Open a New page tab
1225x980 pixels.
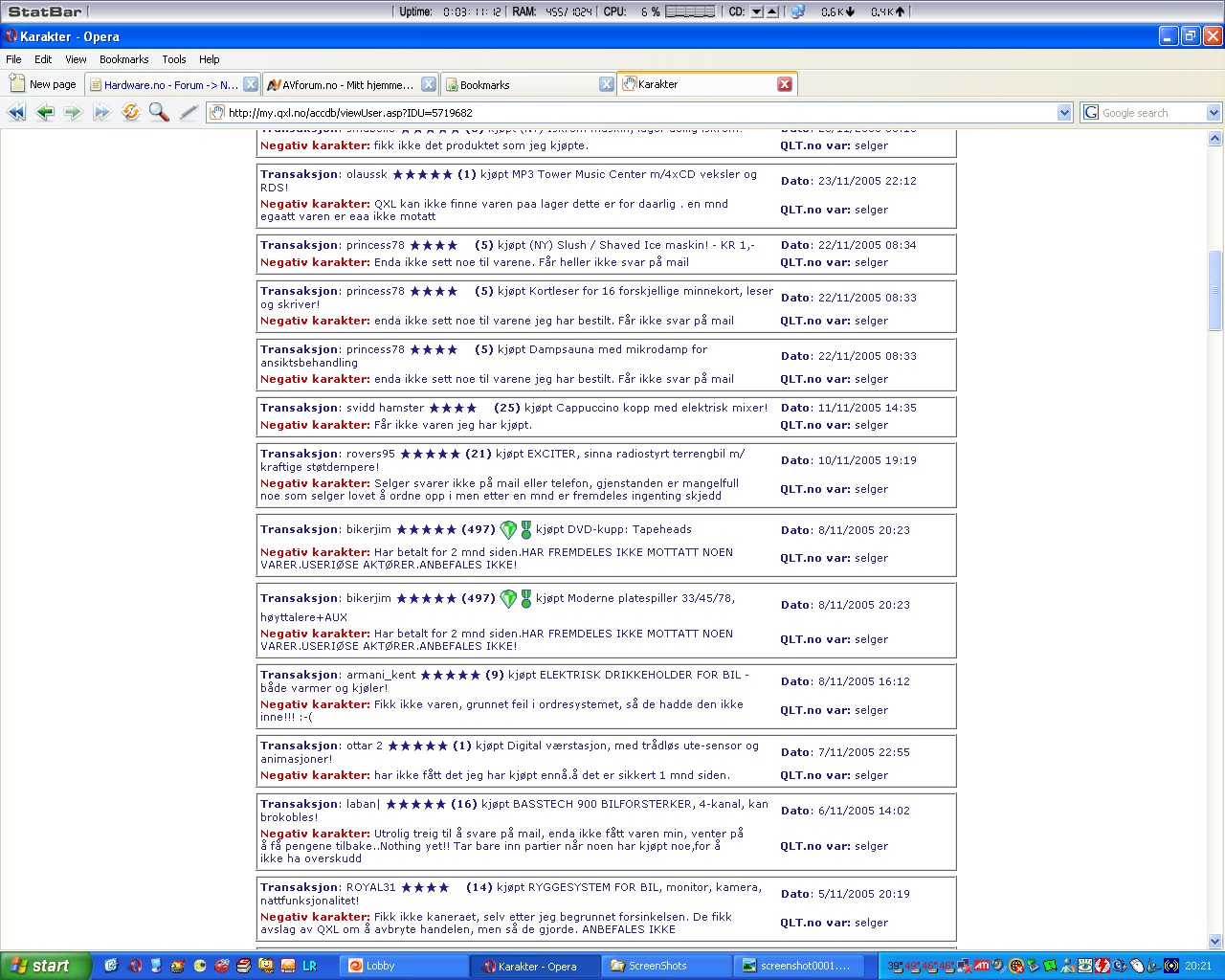[43, 84]
